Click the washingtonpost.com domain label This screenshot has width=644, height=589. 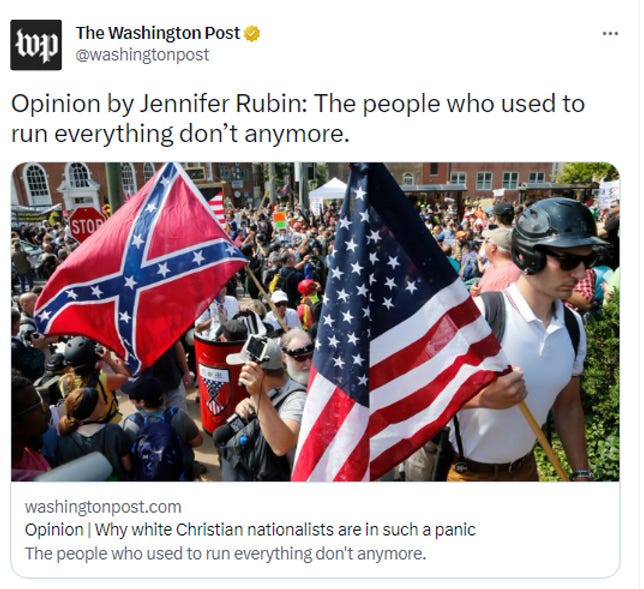tap(103, 507)
